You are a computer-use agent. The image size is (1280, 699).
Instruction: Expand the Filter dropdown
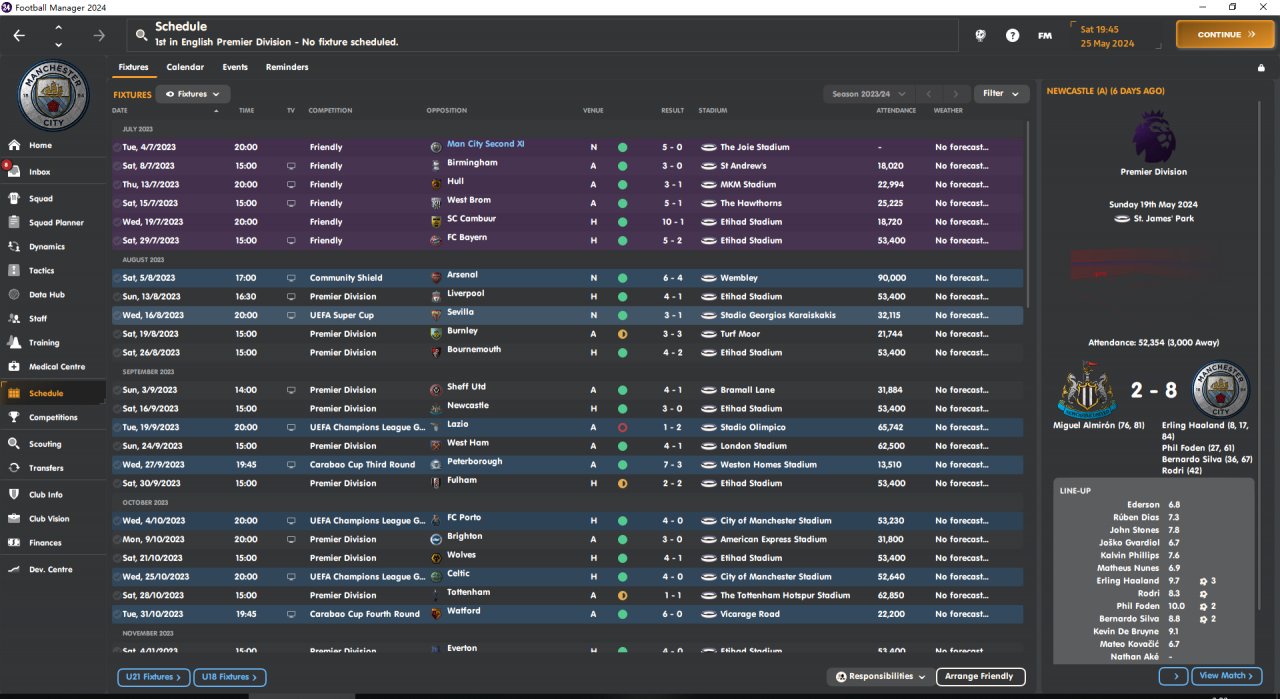pyautogui.click(x=1001, y=94)
